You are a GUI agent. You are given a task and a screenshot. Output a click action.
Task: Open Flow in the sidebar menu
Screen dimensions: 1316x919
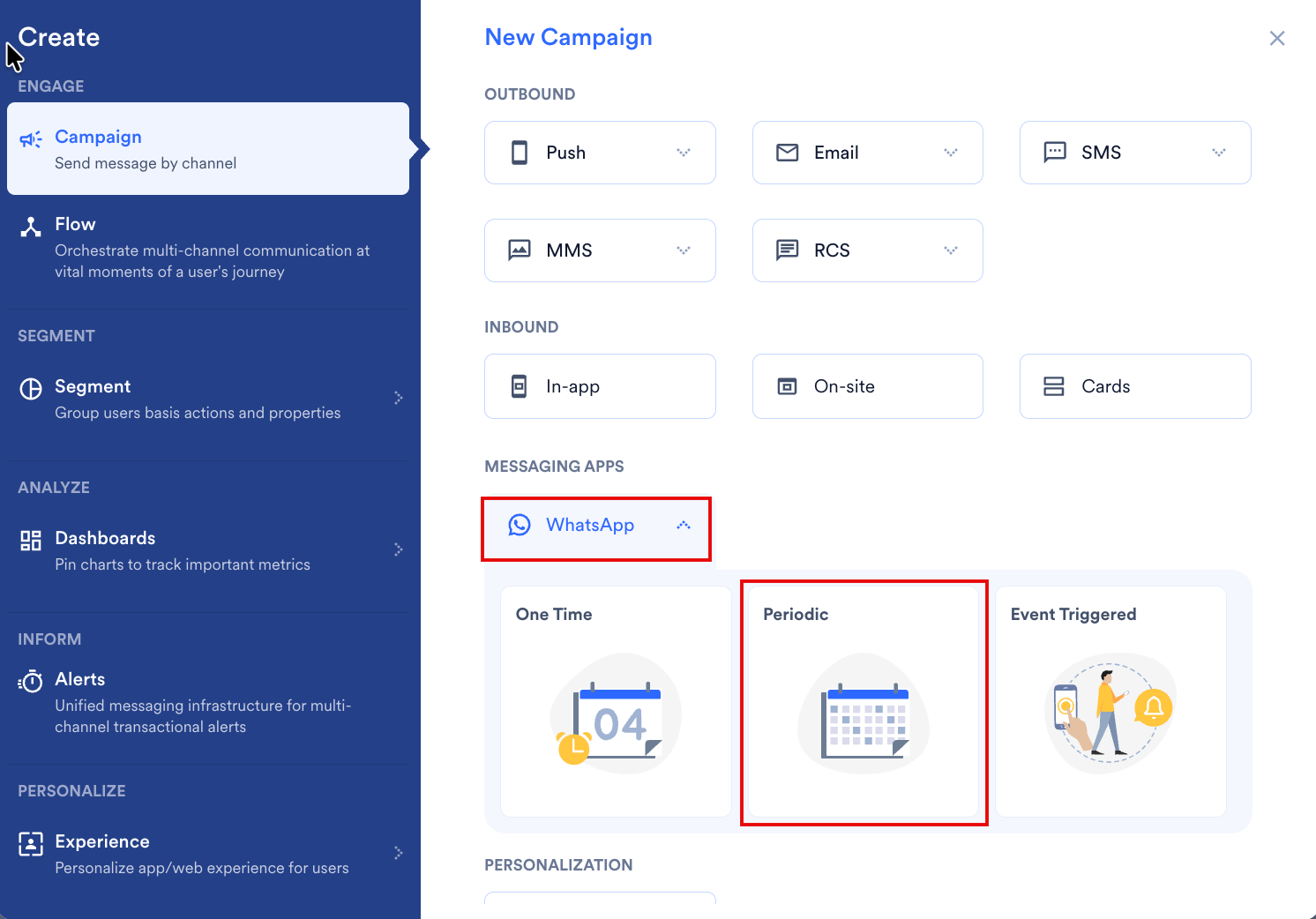coord(208,247)
